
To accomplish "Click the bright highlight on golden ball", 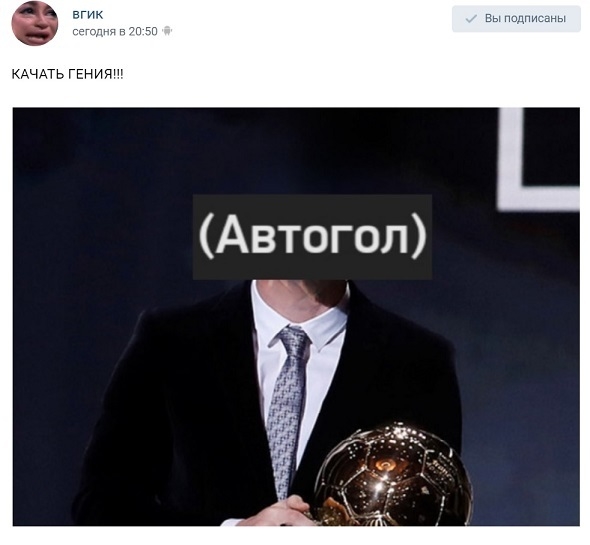I will (x=380, y=486).
